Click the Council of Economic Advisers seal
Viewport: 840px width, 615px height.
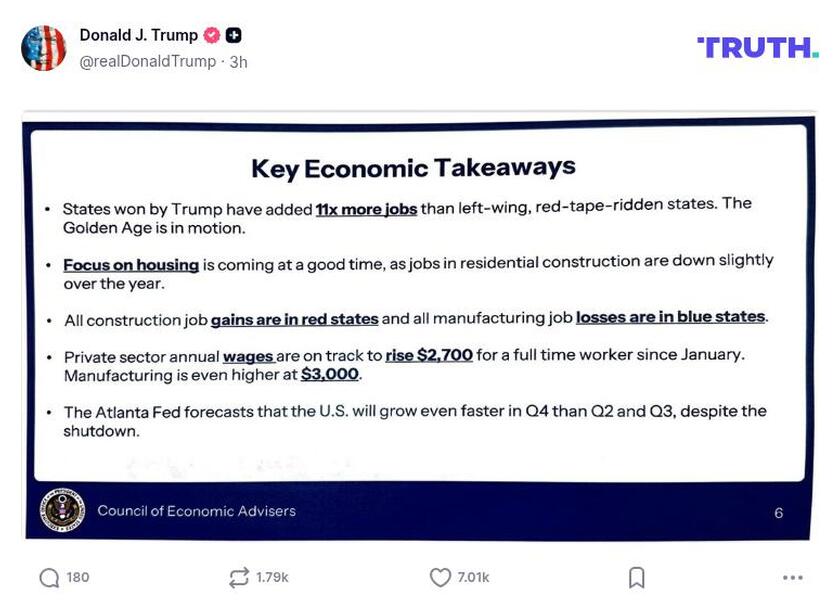pyautogui.click(x=61, y=511)
